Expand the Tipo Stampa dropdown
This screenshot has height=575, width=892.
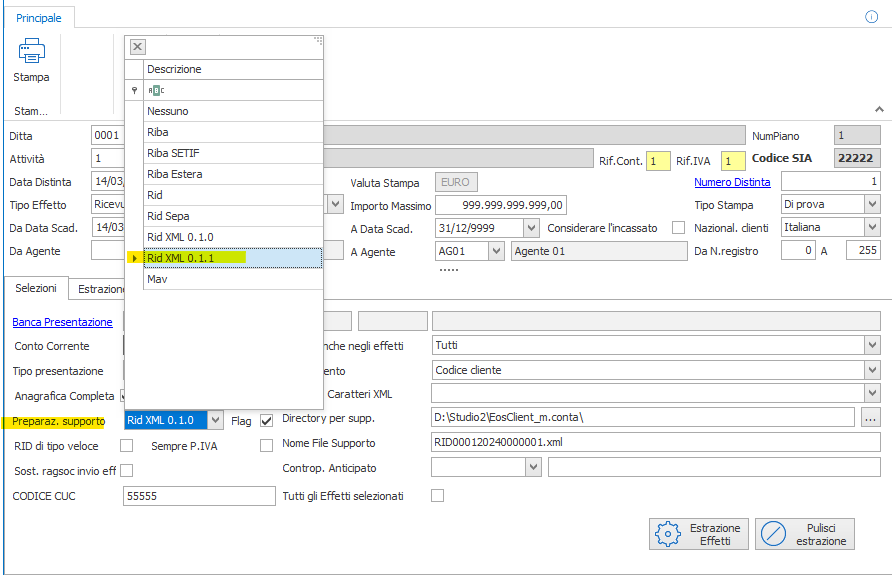872,204
